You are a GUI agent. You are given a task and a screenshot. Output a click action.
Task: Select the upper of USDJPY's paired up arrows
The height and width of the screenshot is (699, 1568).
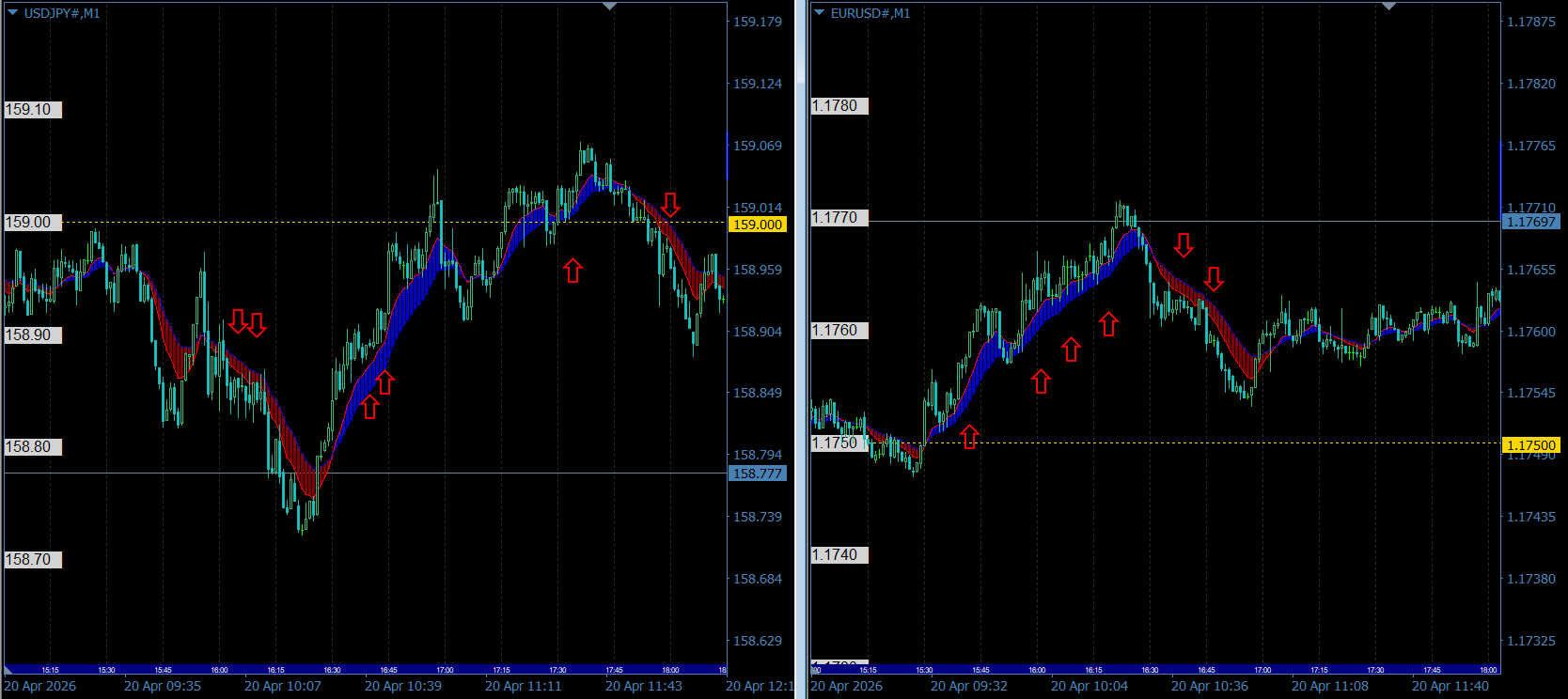(384, 382)
